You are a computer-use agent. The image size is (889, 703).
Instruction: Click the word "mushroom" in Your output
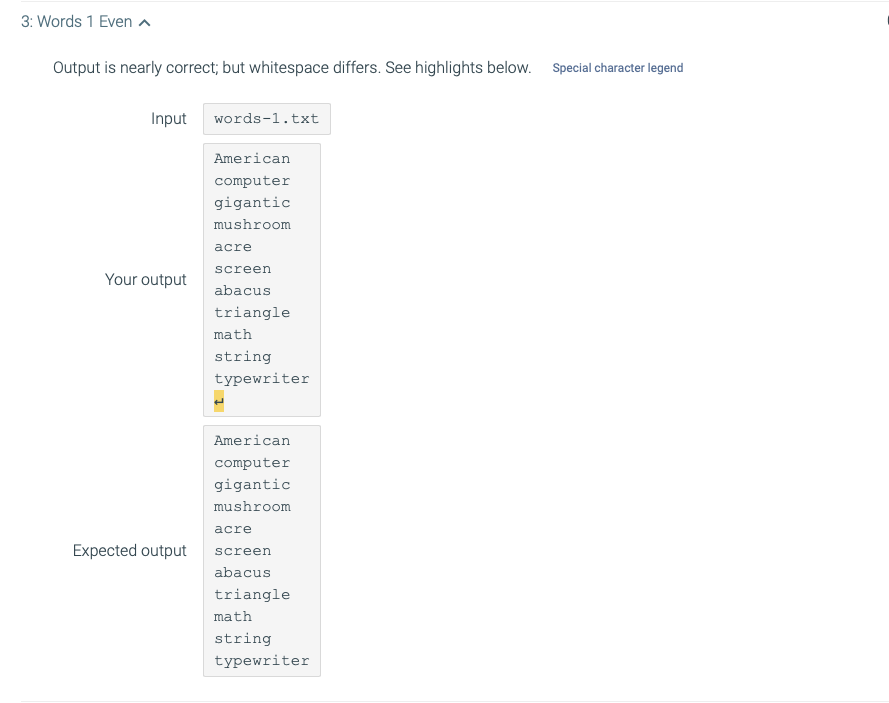coord(252,224)
